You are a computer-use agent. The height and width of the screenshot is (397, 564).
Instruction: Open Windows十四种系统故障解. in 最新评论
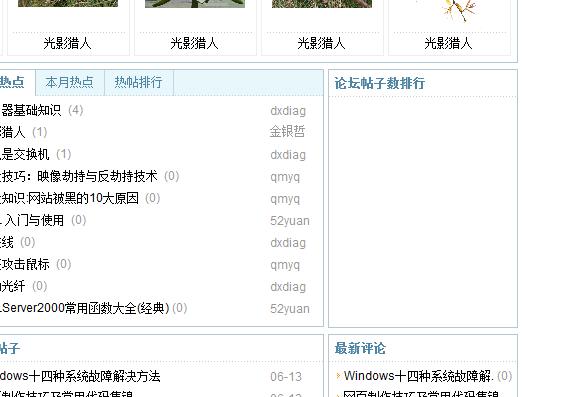(418, 376)
